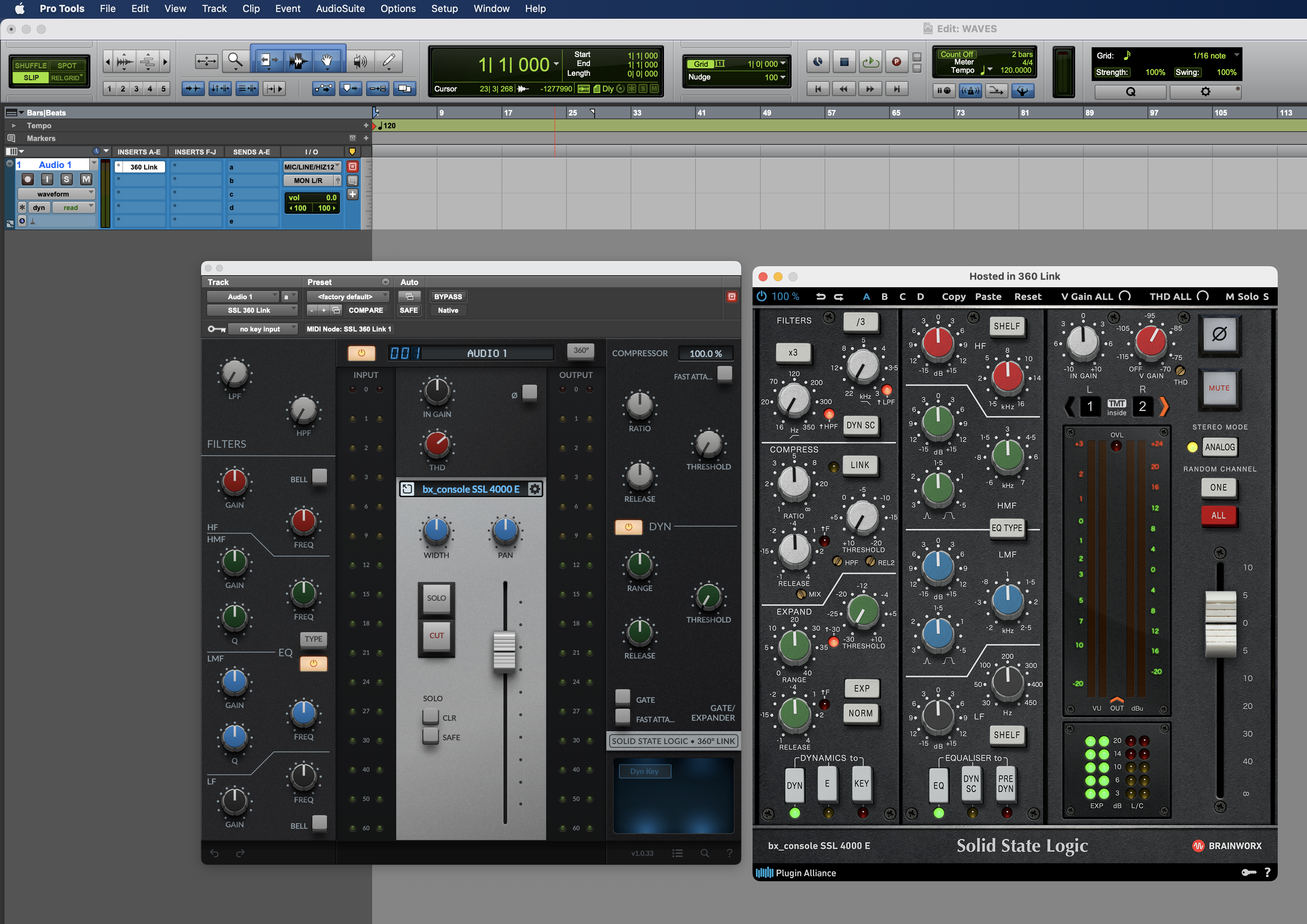The height and width of the screenshot is (924, 1307).
Task: Open gear settings beside bx_console SSL 4000 E
Action: 535,489
